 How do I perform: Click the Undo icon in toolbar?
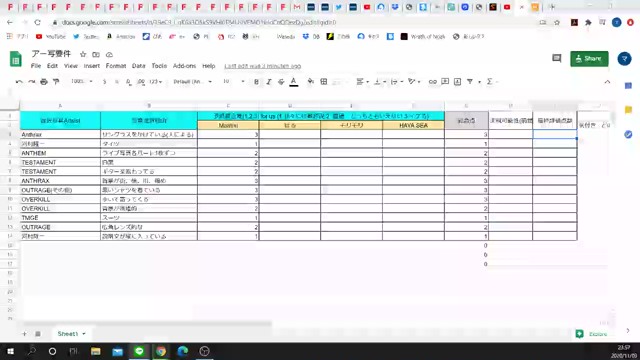(x=19, y=82)
